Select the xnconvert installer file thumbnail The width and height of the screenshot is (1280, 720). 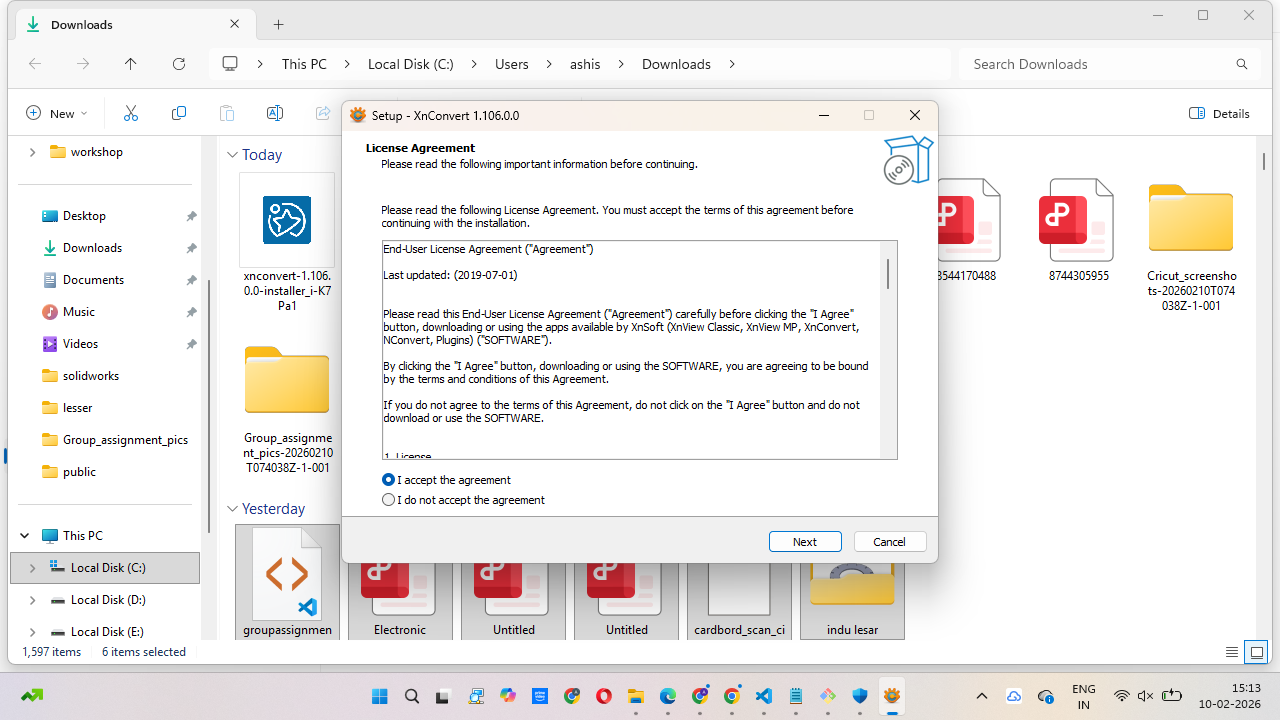coord(287,220)
